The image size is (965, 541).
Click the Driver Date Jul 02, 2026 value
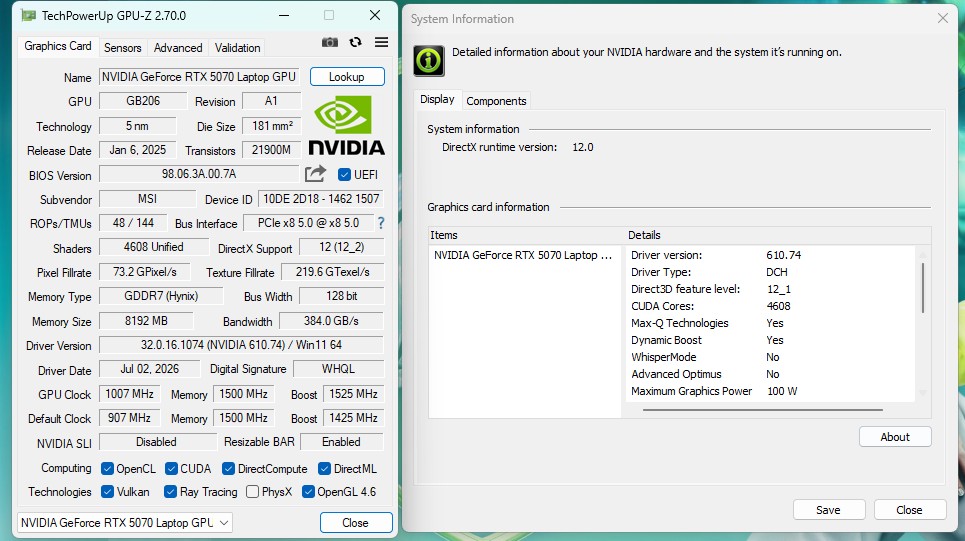[x=150, y=369]
